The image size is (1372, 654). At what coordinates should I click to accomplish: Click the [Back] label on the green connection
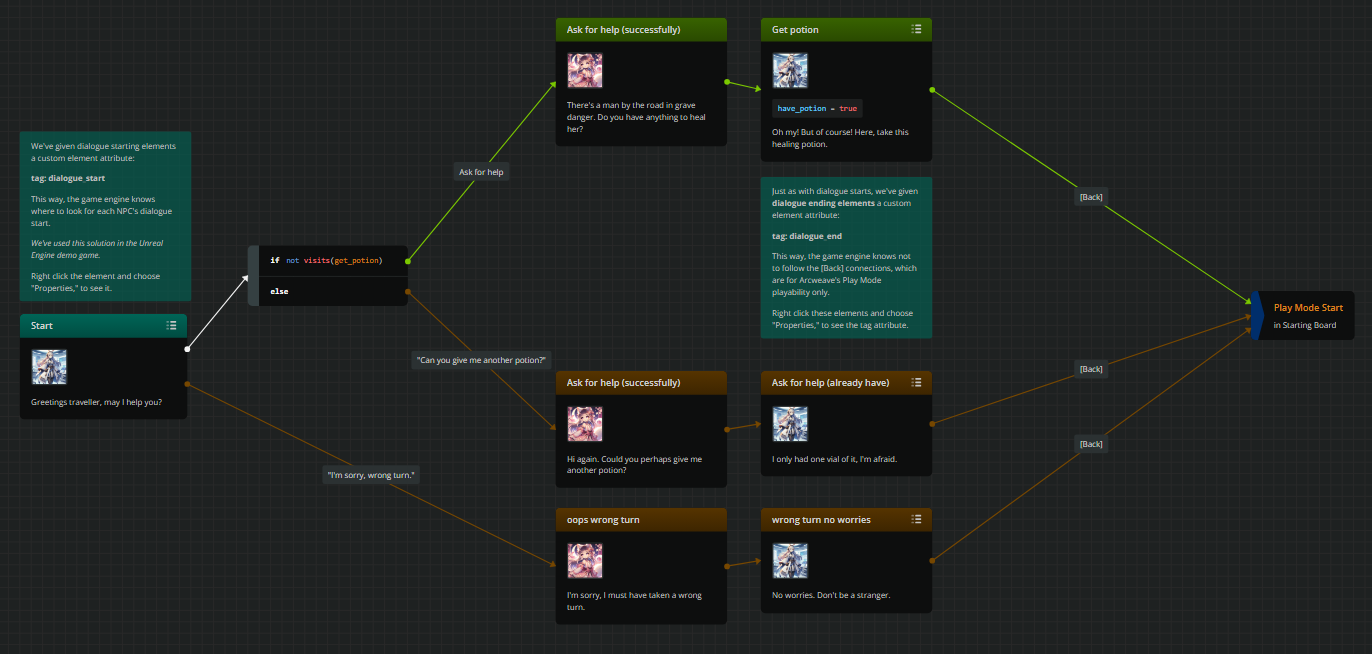point(1090,197)
